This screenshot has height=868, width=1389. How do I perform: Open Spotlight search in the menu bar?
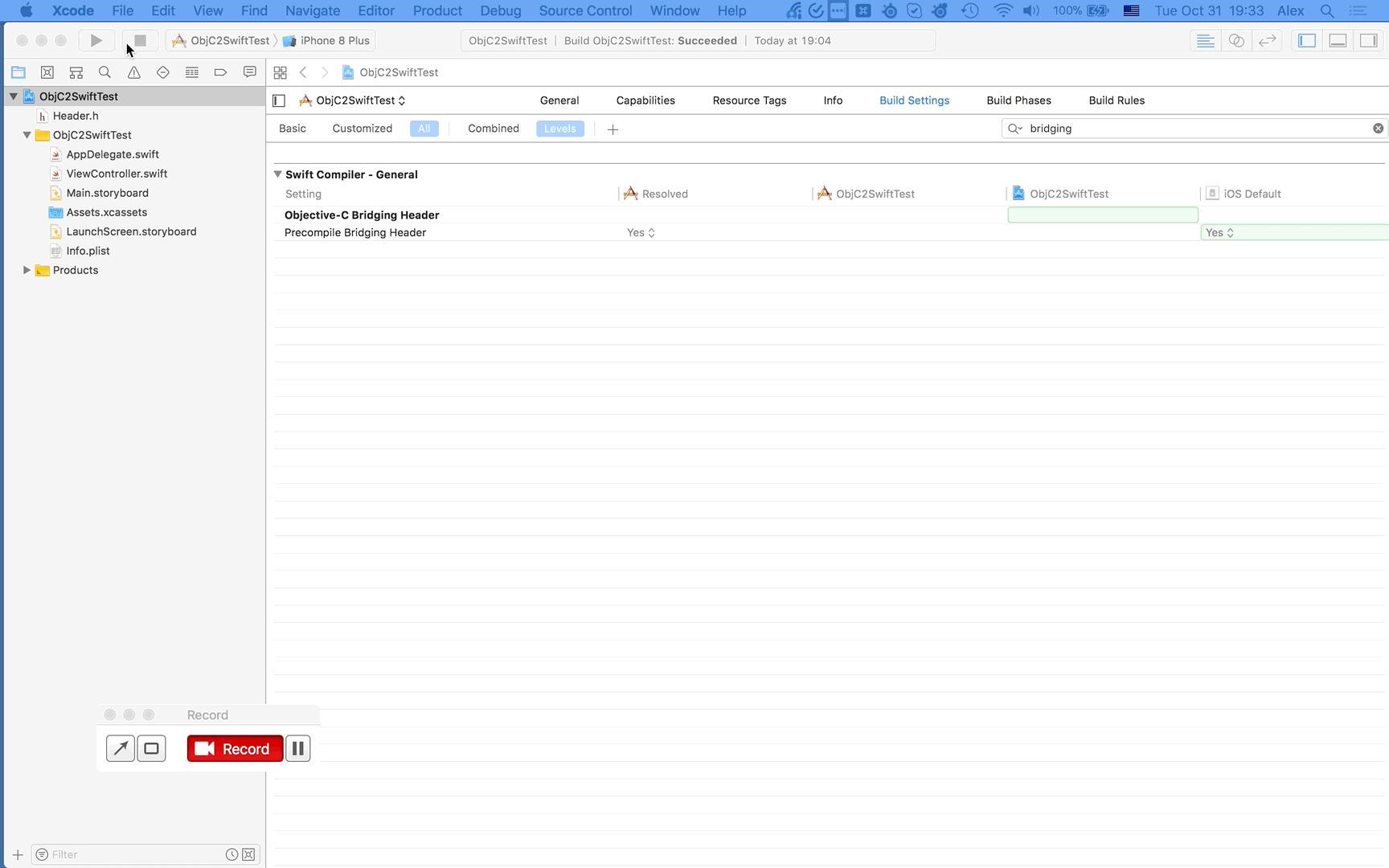click(1327, 10)
